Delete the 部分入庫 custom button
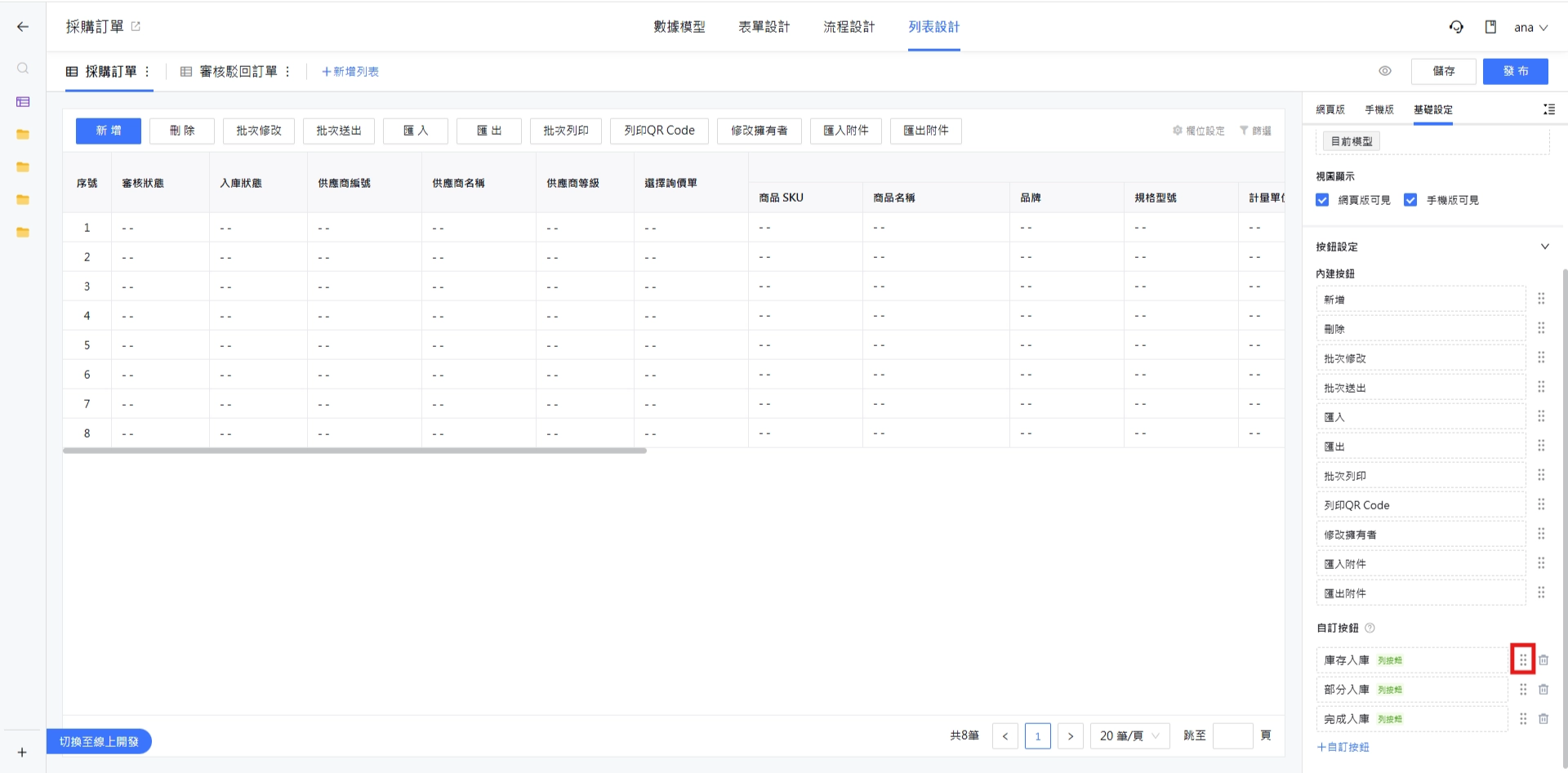The image size is (1568, 773). [x=1543, y=689]
